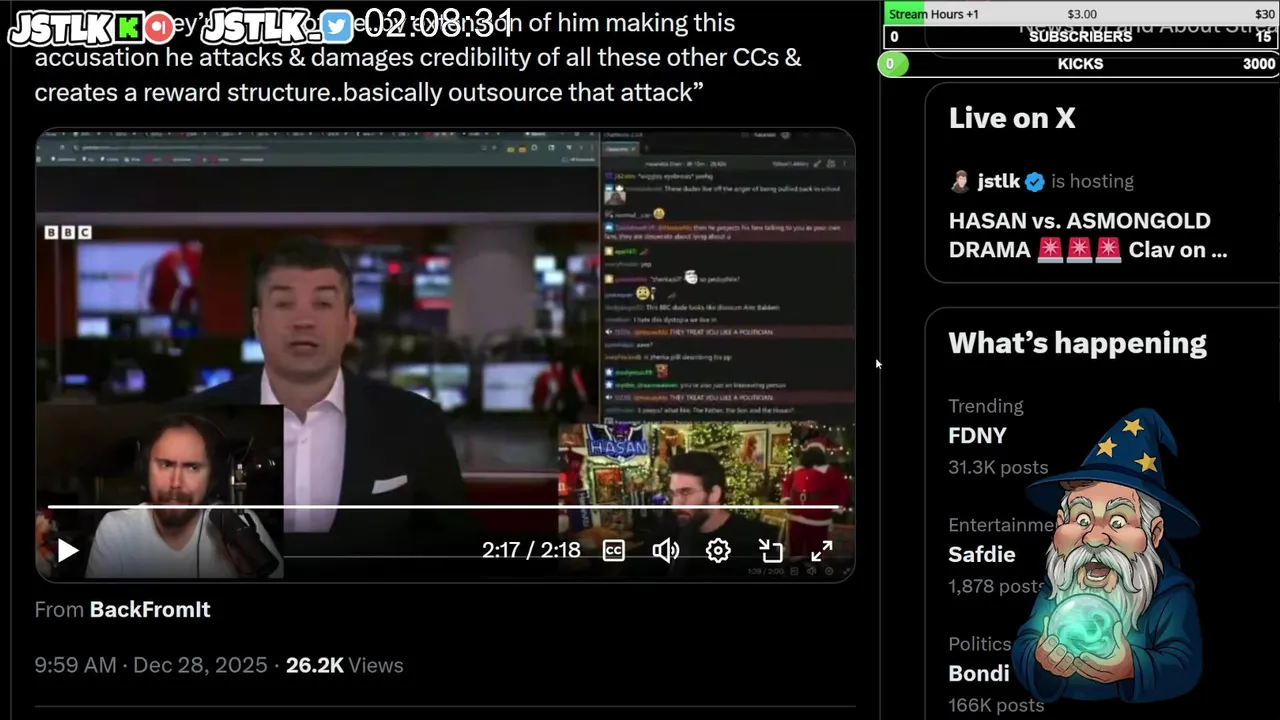Open picture-in-picture mode for video

tap(770, 551)
